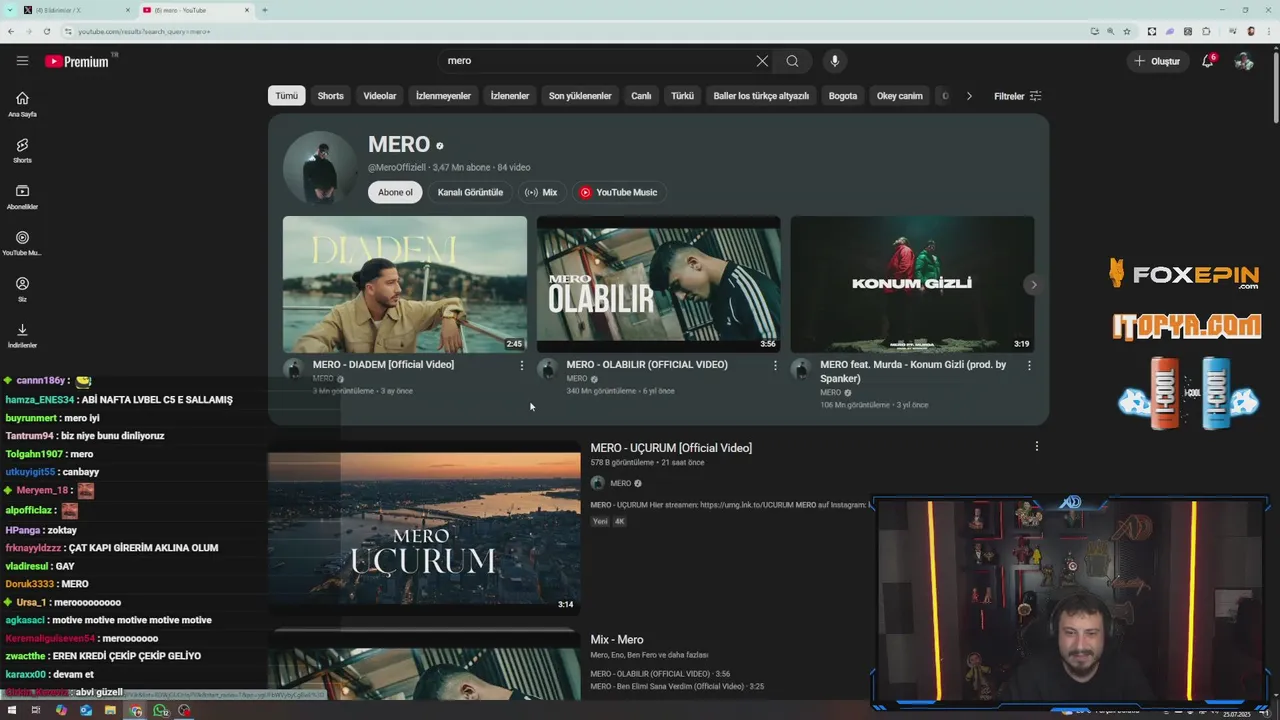Show more filter chips with right arrow
This screenshot has width=1280, height=720.
[x=968, y=96]
